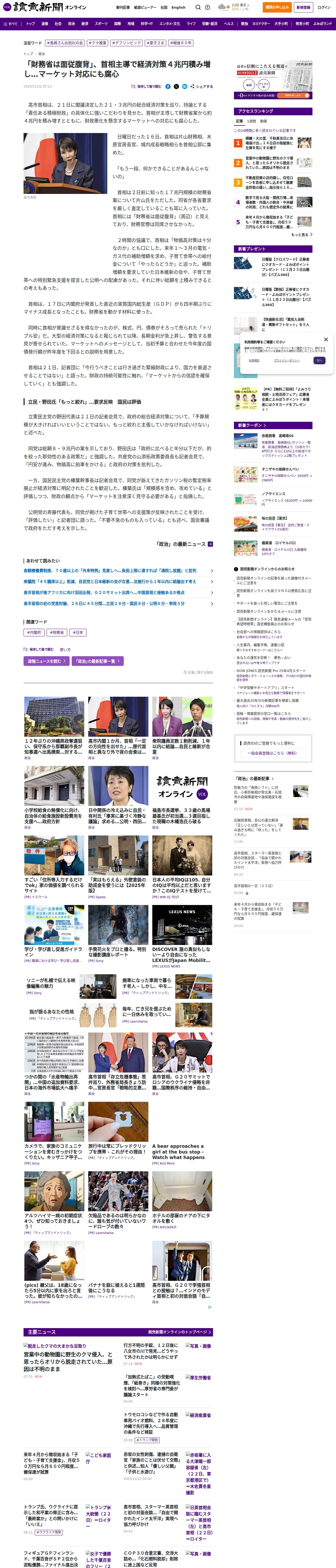Open the 赤尾商事 高崎南SS coupon
336x1568 pixels.
point(273,445)
